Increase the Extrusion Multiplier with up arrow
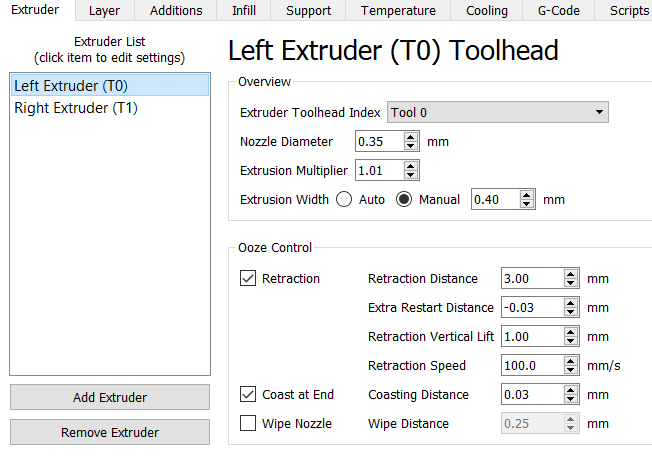Viewport: 652px width, 463px height. 412,166
